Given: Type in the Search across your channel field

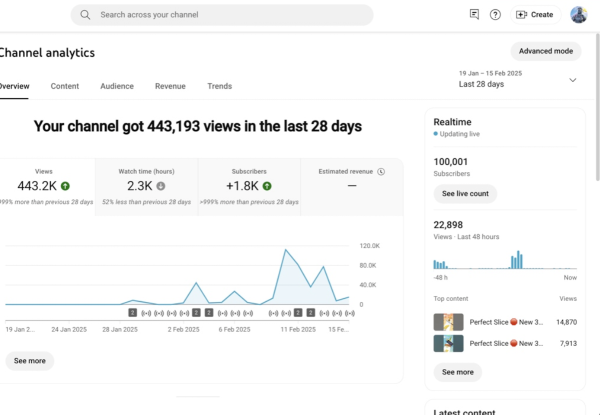Looking at the screenshot, I should pos(230,15).
